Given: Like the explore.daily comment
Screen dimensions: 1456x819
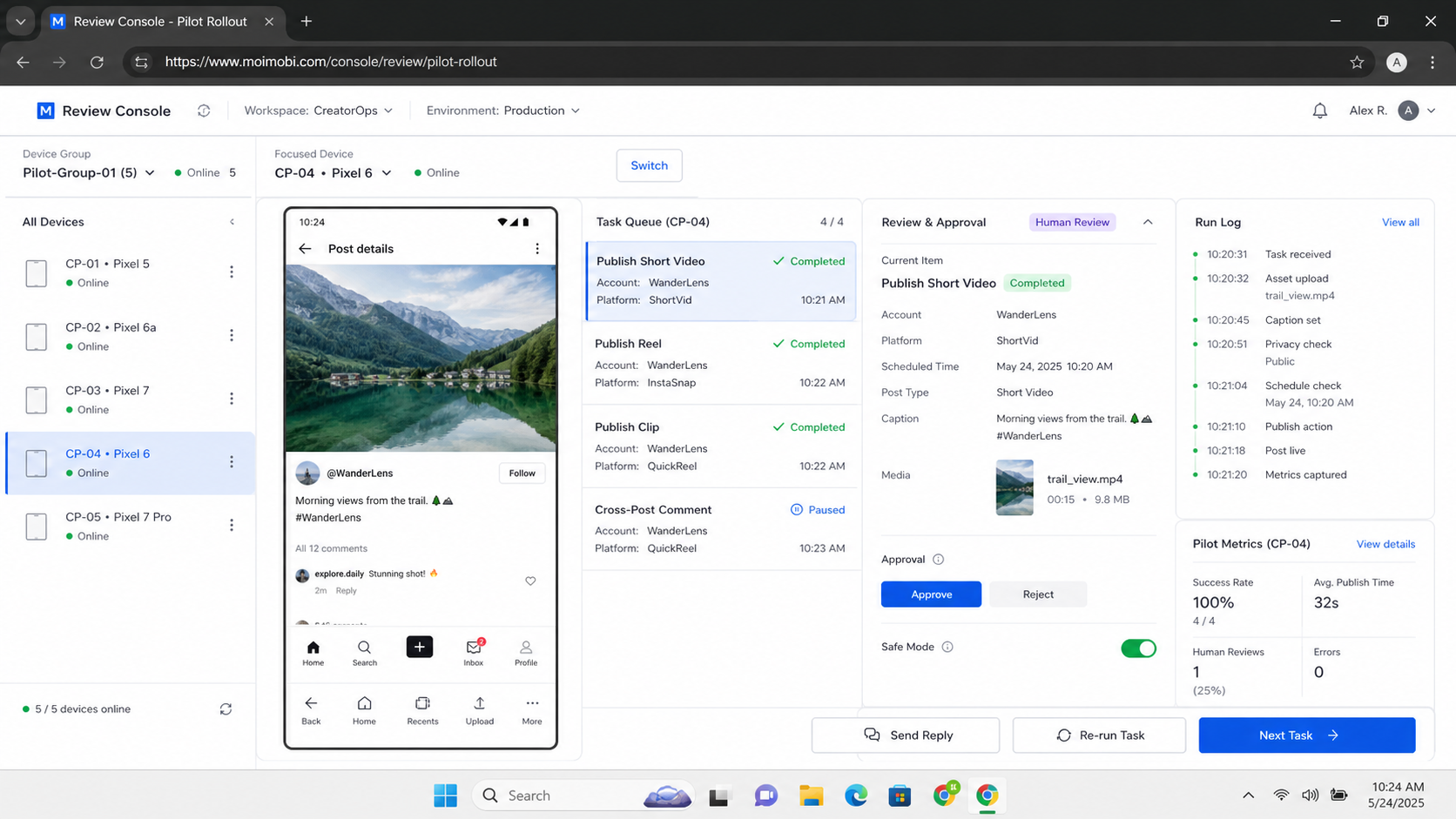Looking at the screenshot, I should (530, 581).
